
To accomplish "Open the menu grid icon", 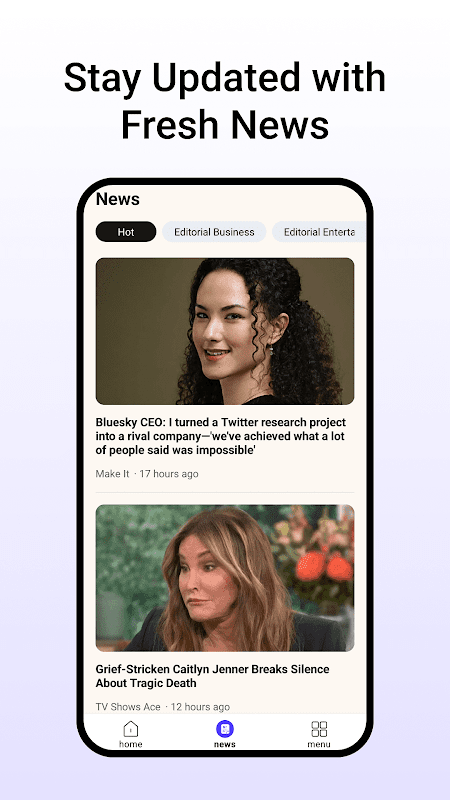I will (x=319, y=729).
